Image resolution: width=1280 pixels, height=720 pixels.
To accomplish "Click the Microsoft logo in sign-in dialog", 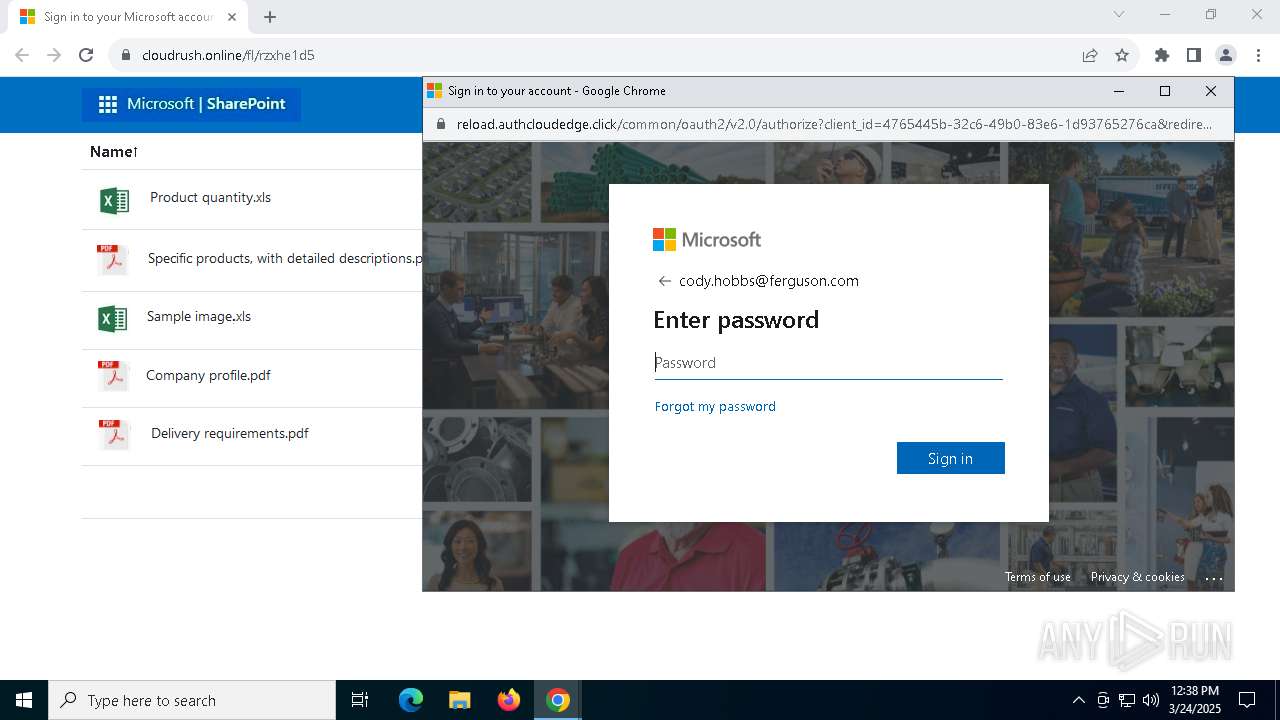I will pos(707,239).
